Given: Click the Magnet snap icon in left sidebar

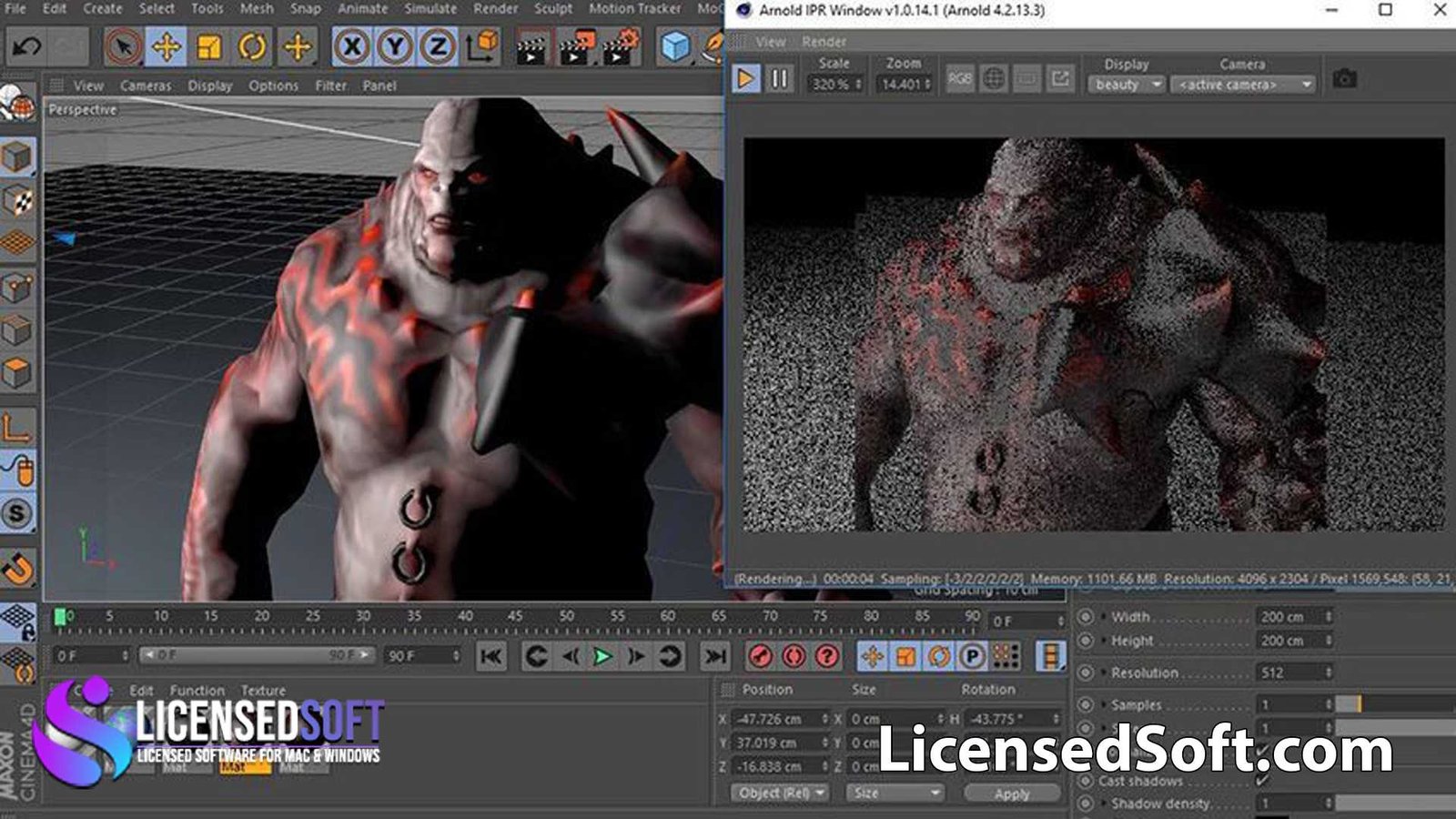Looking at the screenshot, I should 18,568.
